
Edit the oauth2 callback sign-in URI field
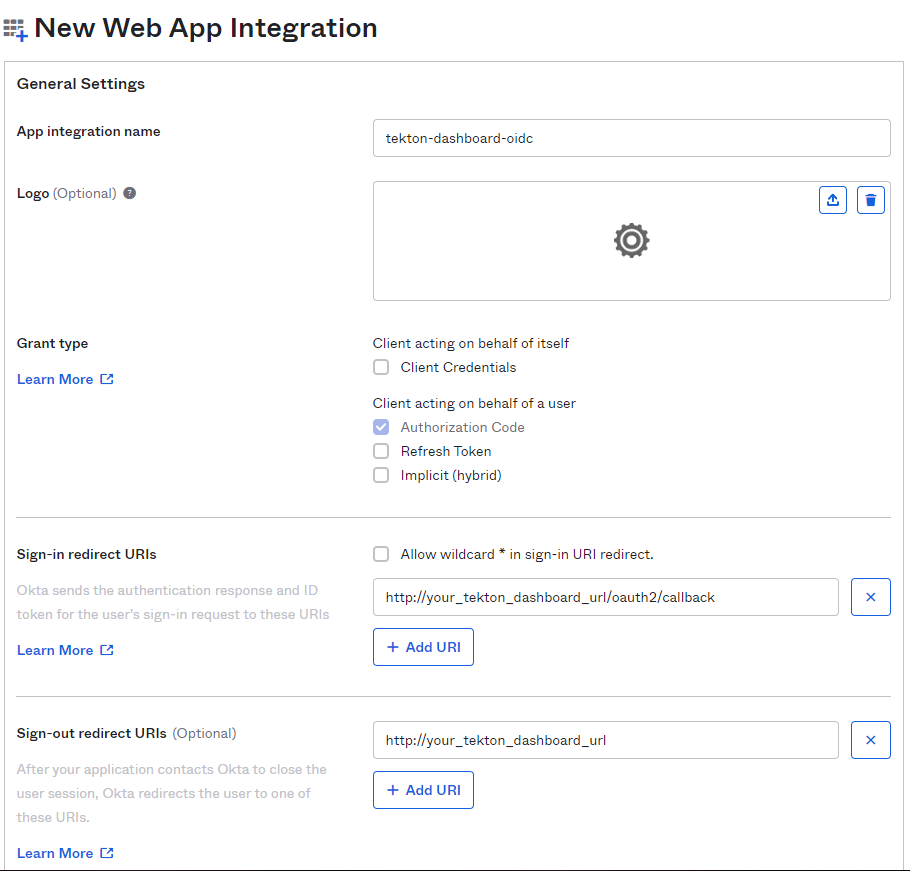point(605,597)
